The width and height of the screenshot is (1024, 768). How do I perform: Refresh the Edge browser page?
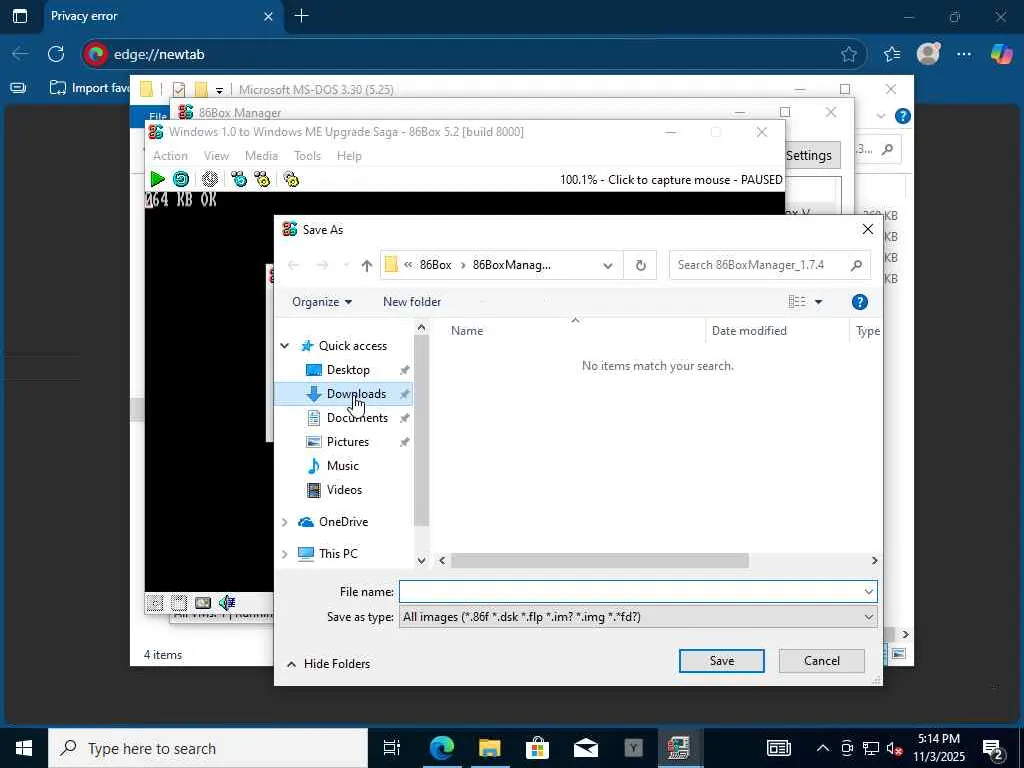[x=56, y=54]
